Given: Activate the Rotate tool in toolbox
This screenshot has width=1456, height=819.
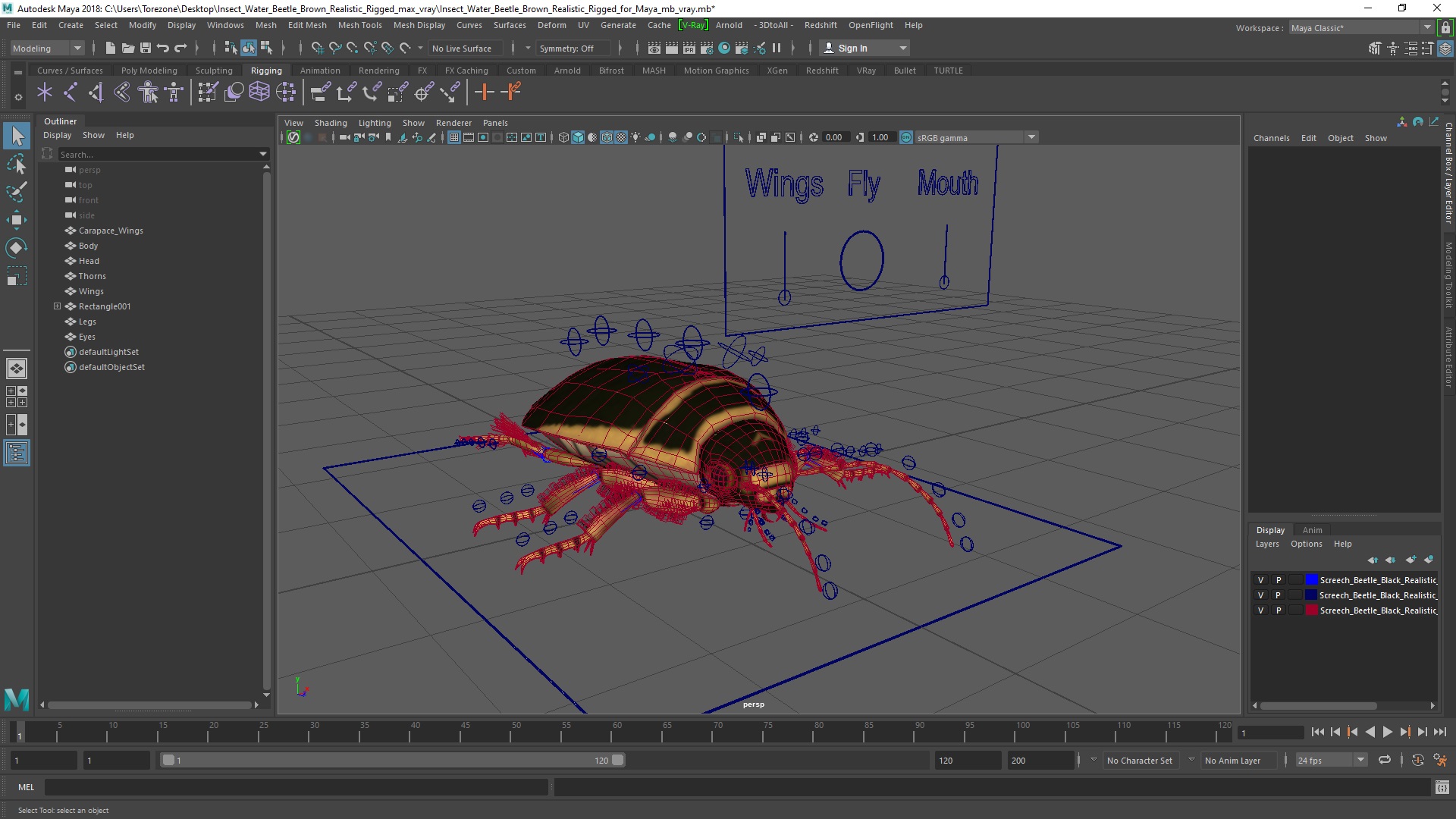Looking at the screenshot, I should (x=17, y=248).
